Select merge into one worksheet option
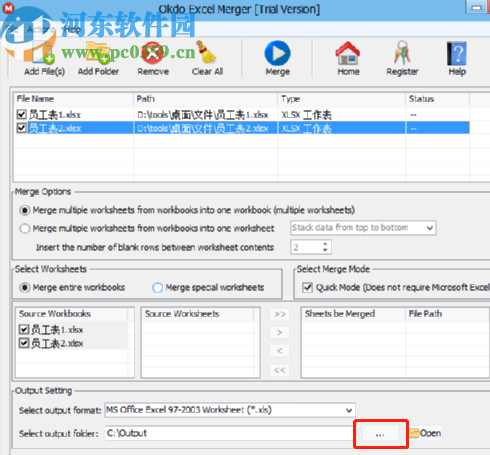 click(25, 229)
